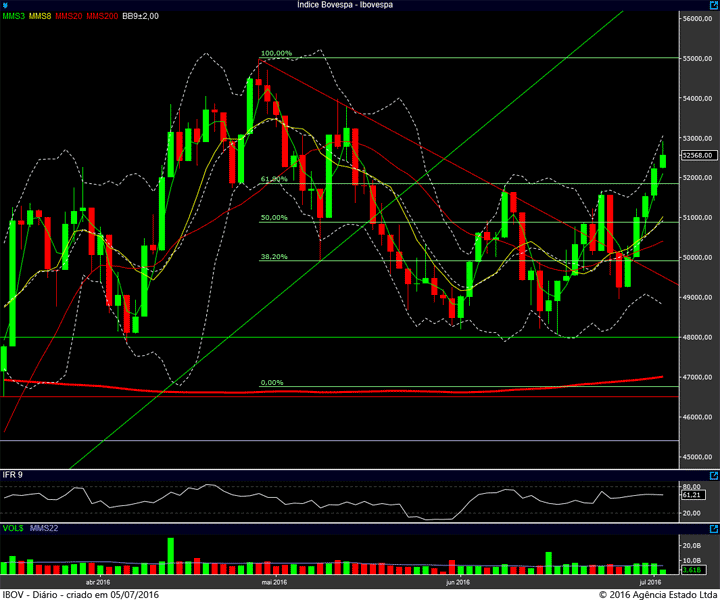Click the 51000,00 price axis label
Screen dimensions: 720x600
[x=698, y=218]
